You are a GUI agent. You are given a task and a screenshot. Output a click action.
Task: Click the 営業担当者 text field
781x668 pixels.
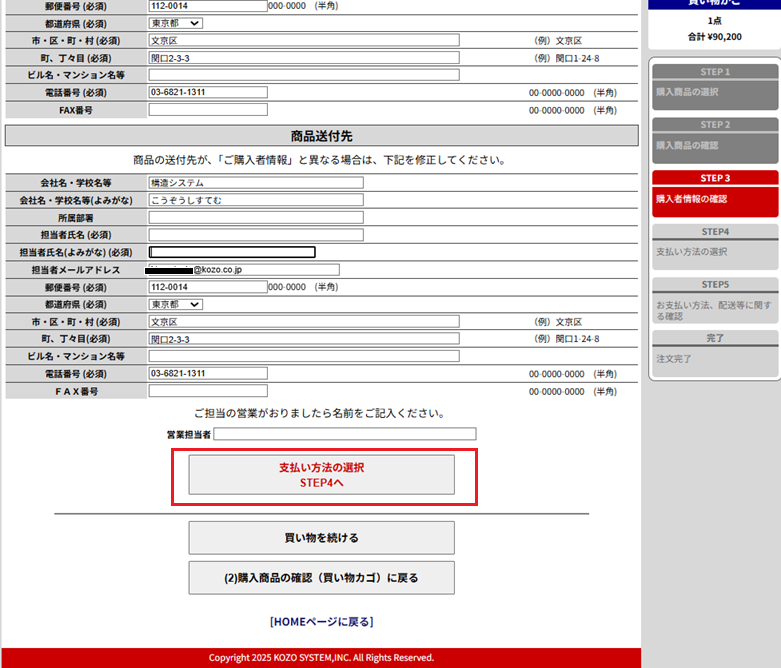pyautogui.click(x=344, y=434)
